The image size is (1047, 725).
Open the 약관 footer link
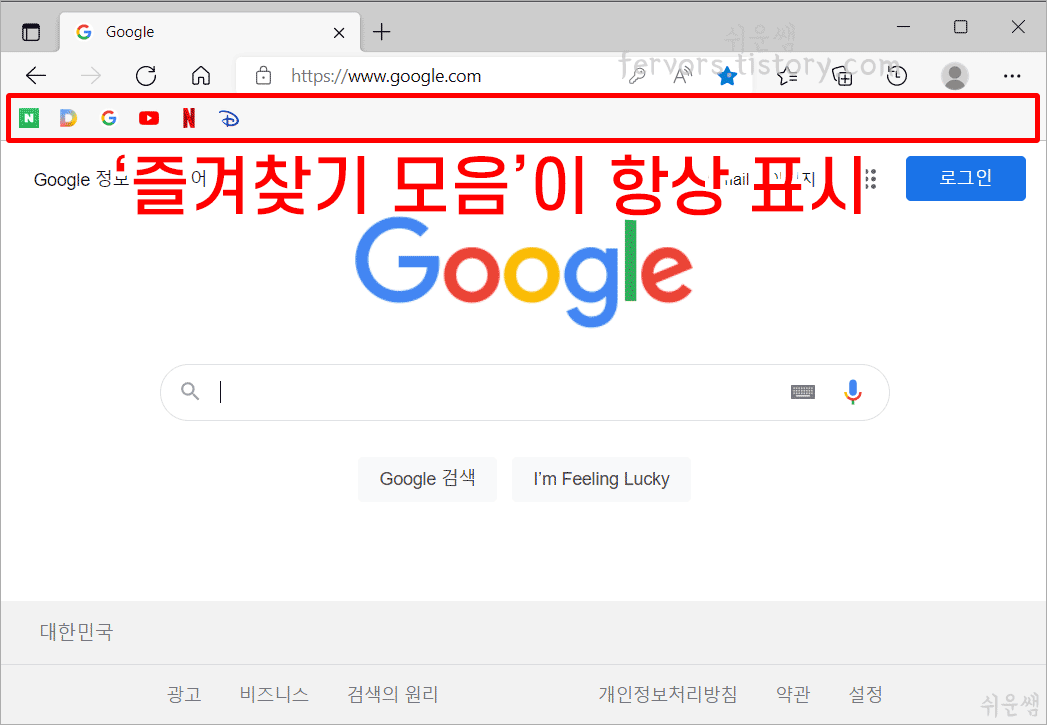pos(793,694)
